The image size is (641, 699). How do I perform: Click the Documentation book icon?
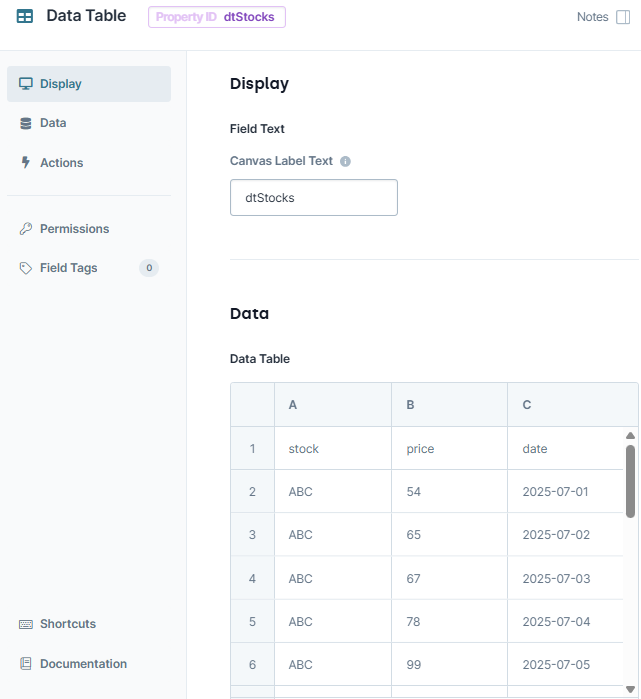coord(26,664)
